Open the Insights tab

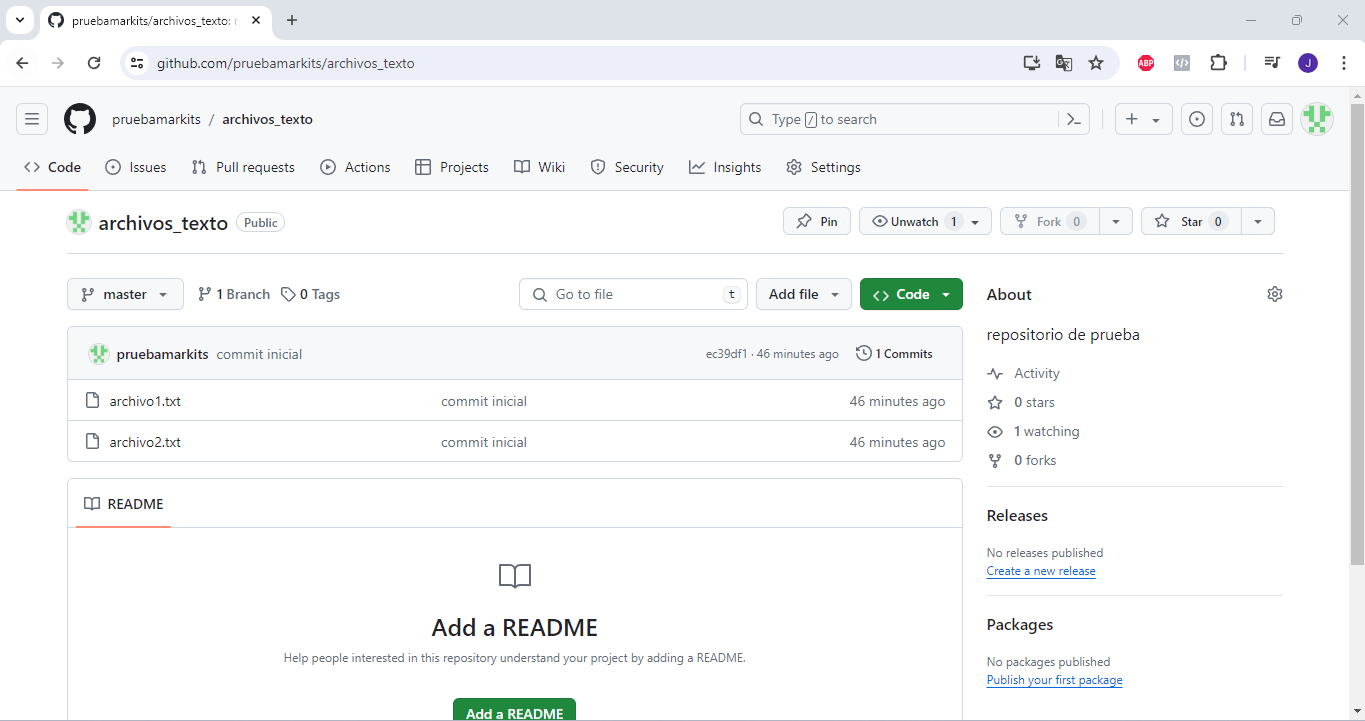(725, 167)
